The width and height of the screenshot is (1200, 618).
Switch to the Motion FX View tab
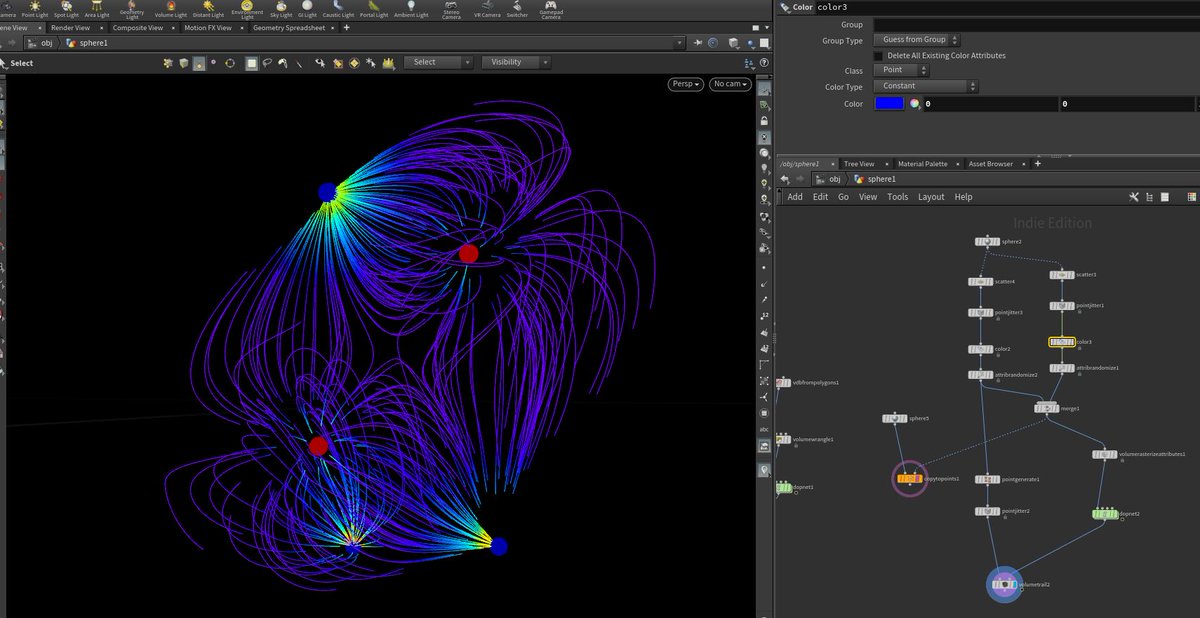point(208,28)
